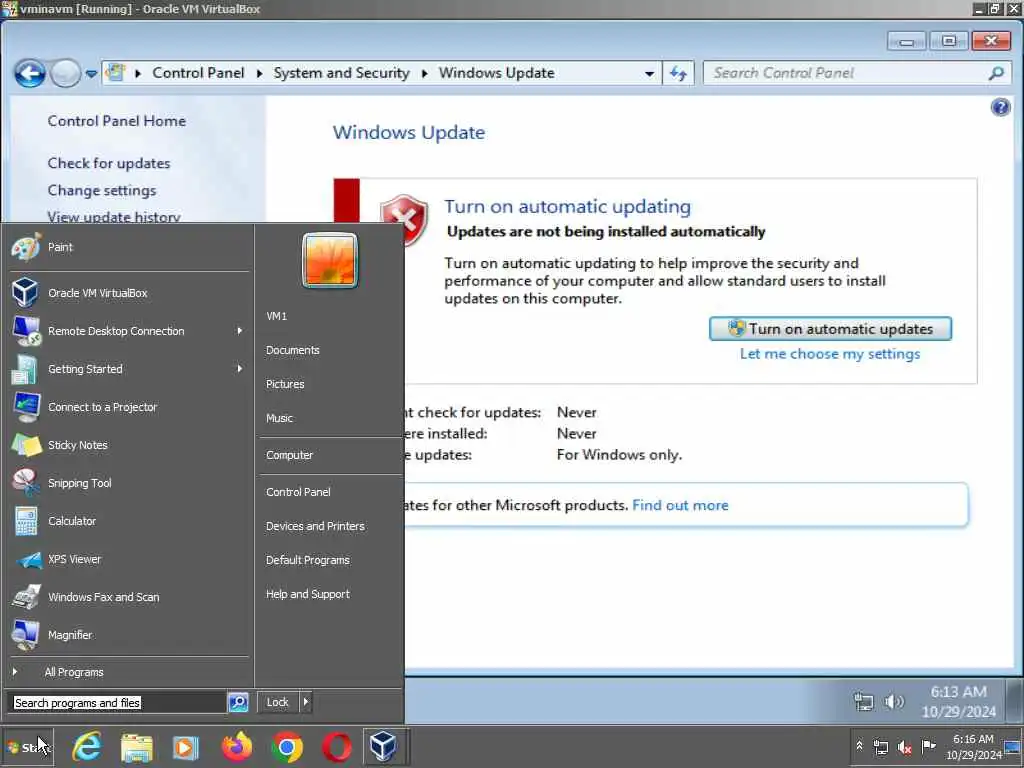Focus the Search Control Panel field
This screenshot has height=768, width=1024.
tap(857, 73)
